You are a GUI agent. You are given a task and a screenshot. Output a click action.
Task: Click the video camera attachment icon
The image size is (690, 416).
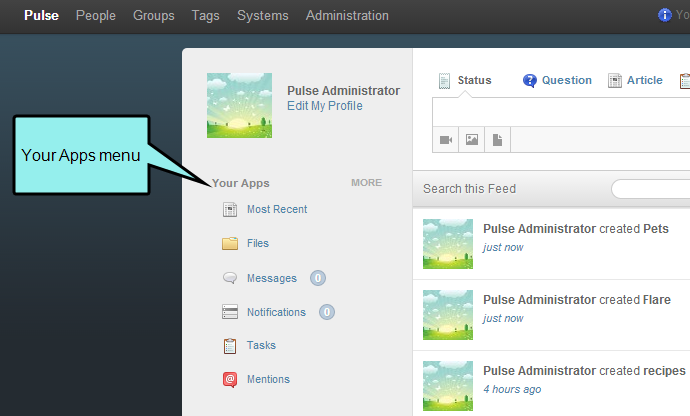click(446, 140)
